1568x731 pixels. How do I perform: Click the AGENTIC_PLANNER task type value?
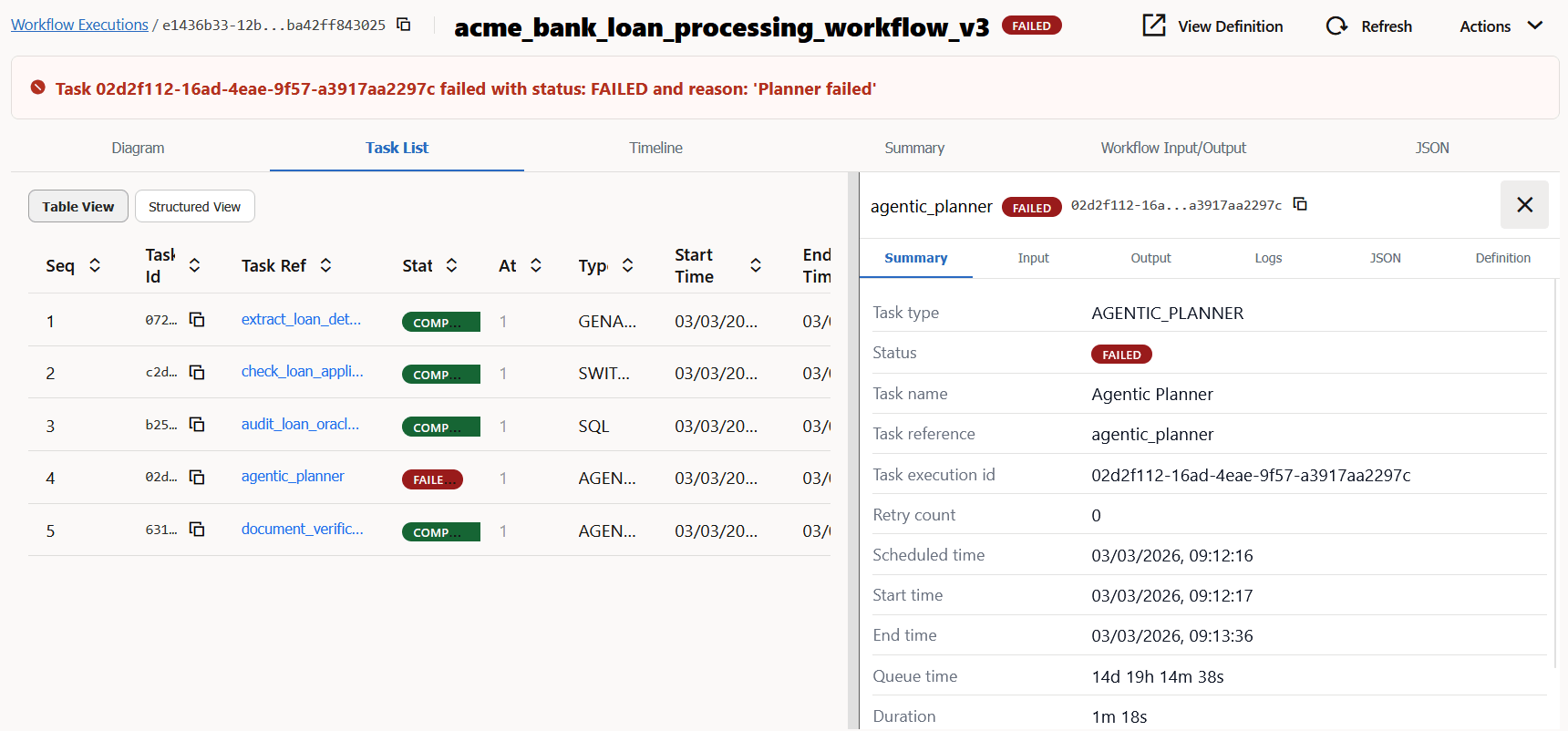pyautogui.click(x=1168, y=313)
